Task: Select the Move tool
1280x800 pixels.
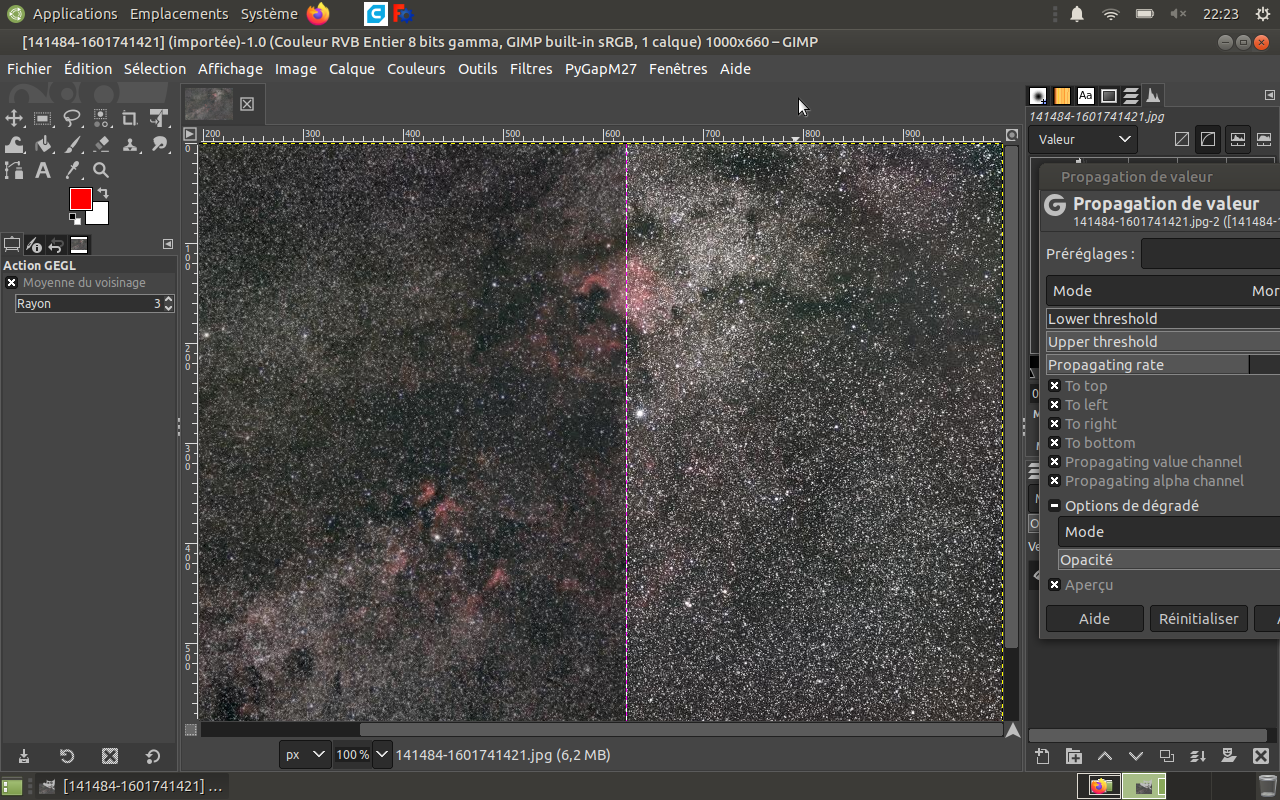Action: tap(14, 118)
